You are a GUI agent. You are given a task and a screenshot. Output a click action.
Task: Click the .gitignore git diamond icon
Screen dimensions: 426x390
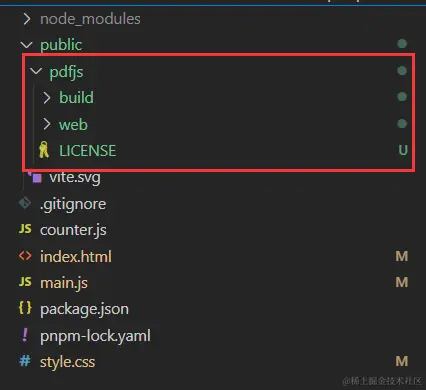(25, 203)
